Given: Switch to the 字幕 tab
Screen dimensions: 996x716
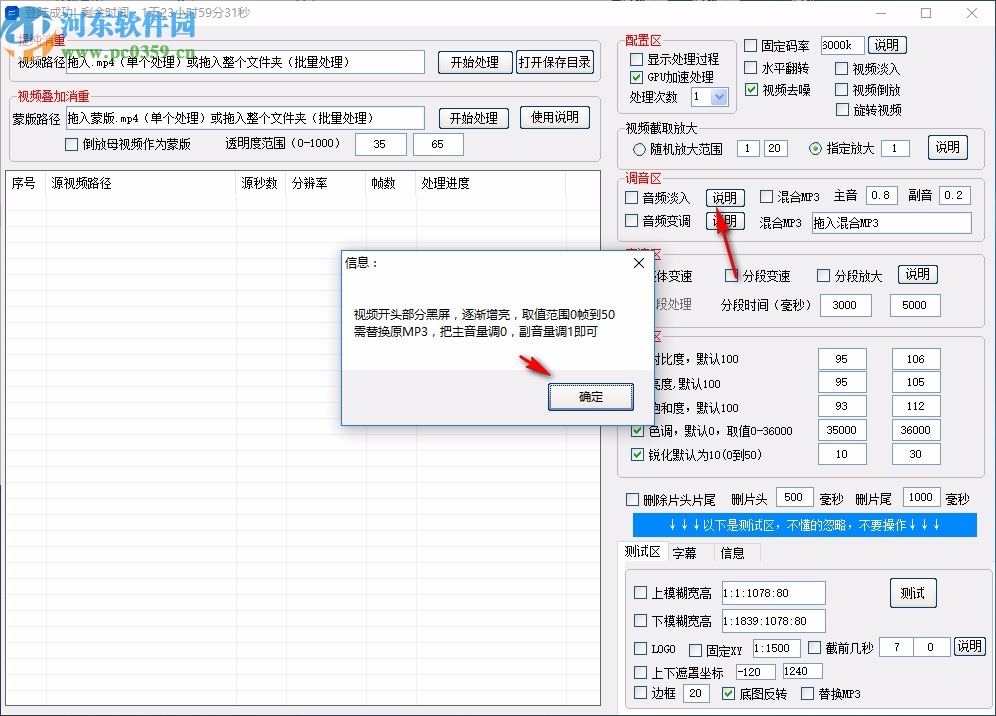Looking at the screenshot, I should (687, 552).
